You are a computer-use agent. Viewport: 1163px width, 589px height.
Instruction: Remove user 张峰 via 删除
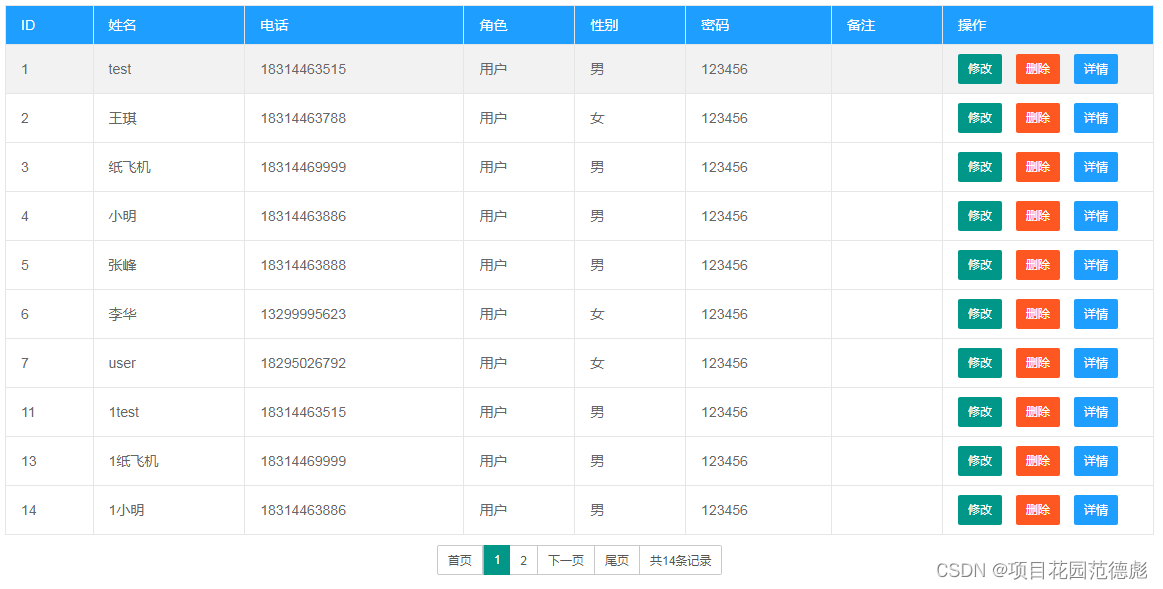tap(1037, 265)
